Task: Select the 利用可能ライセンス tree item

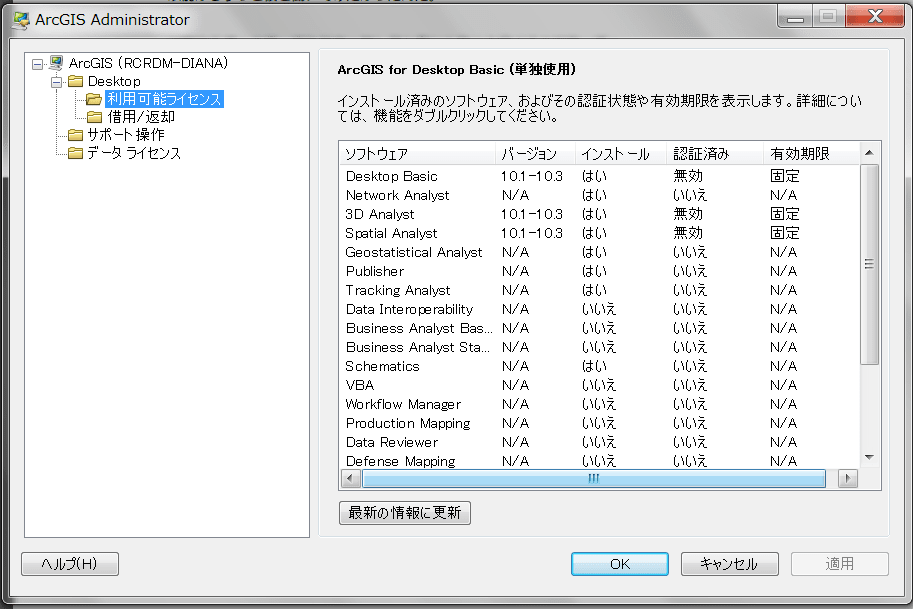Action: pos(164,99)
